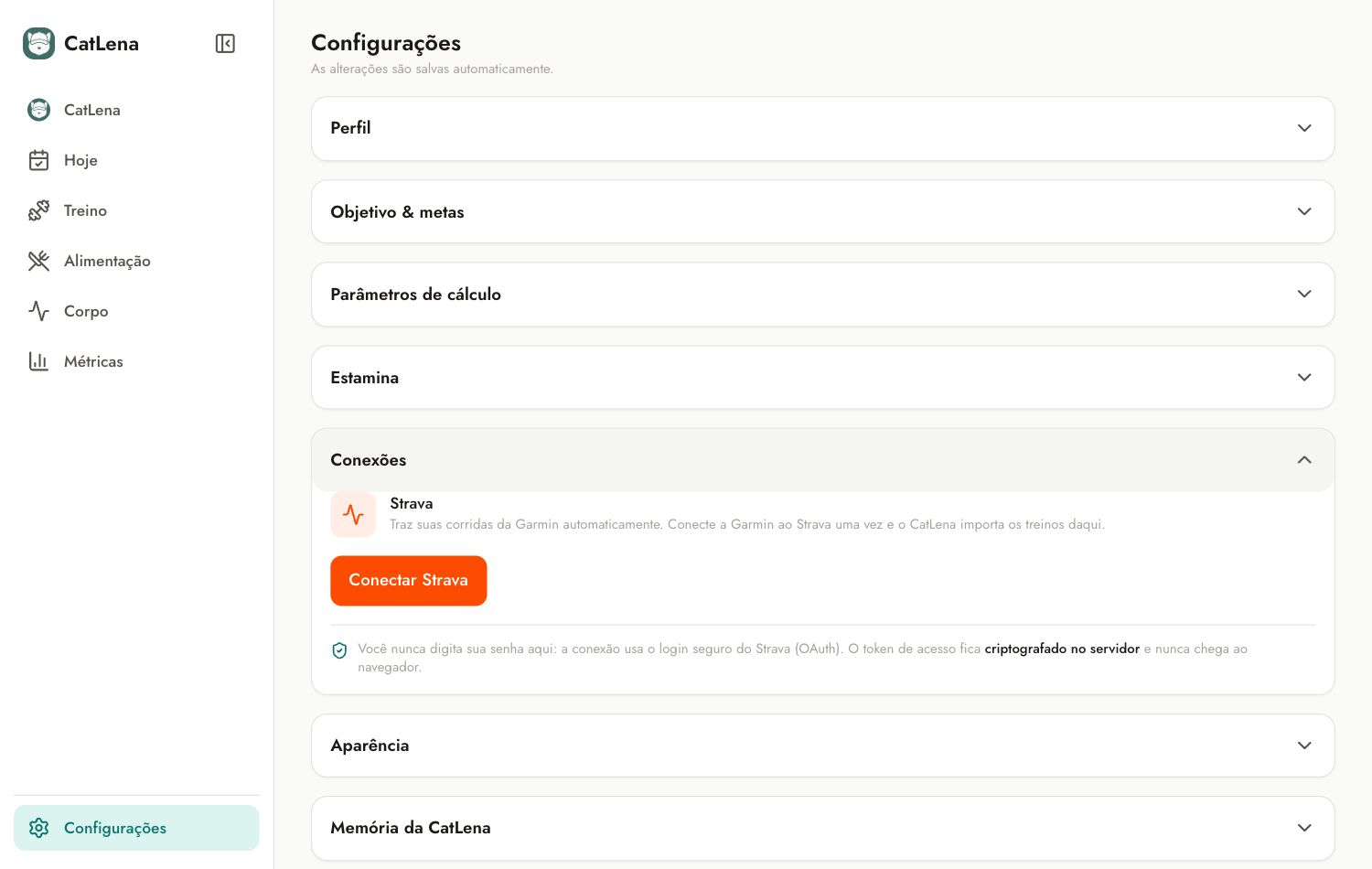Click the 'criptografado no servidor' text
The image size is (1372, 869).
click(1062, 649)
